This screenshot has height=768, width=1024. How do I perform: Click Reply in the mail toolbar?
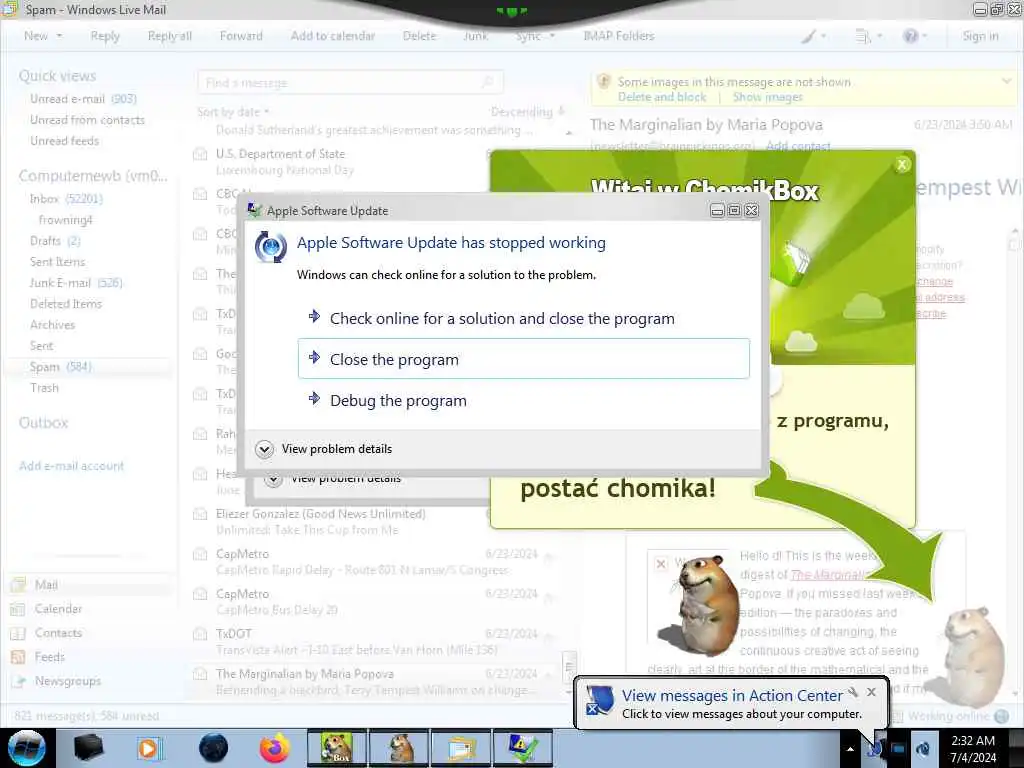[105, 36]
